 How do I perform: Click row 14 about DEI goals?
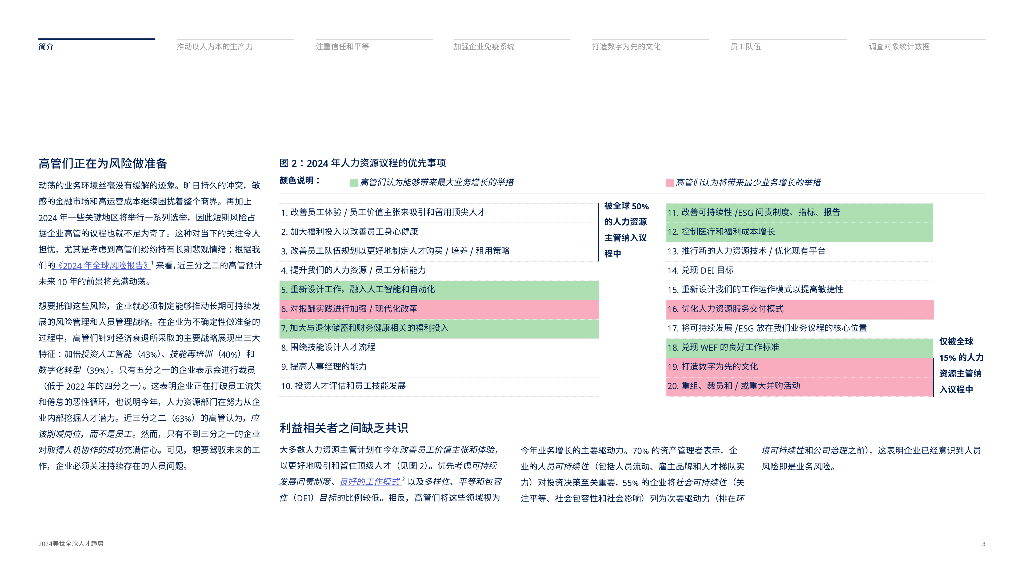click(x=799, y=270)
